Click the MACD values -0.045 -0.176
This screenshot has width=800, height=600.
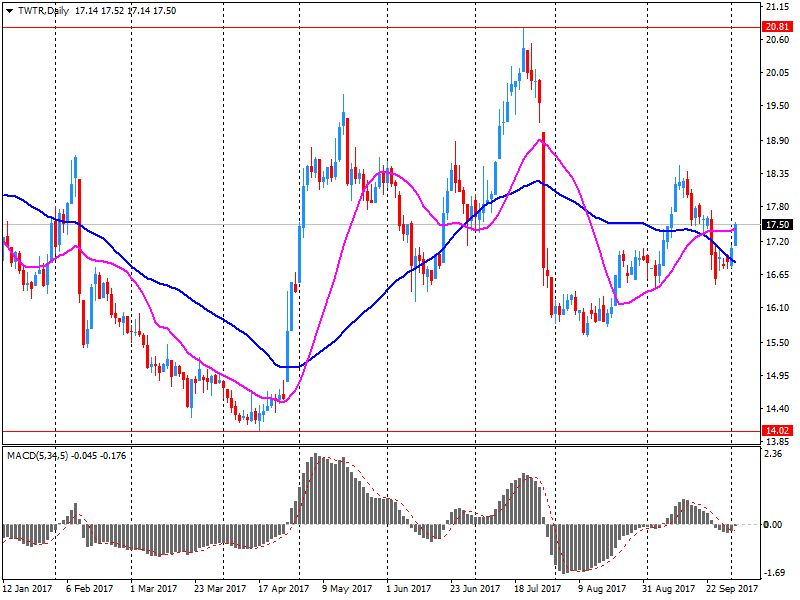99,456
